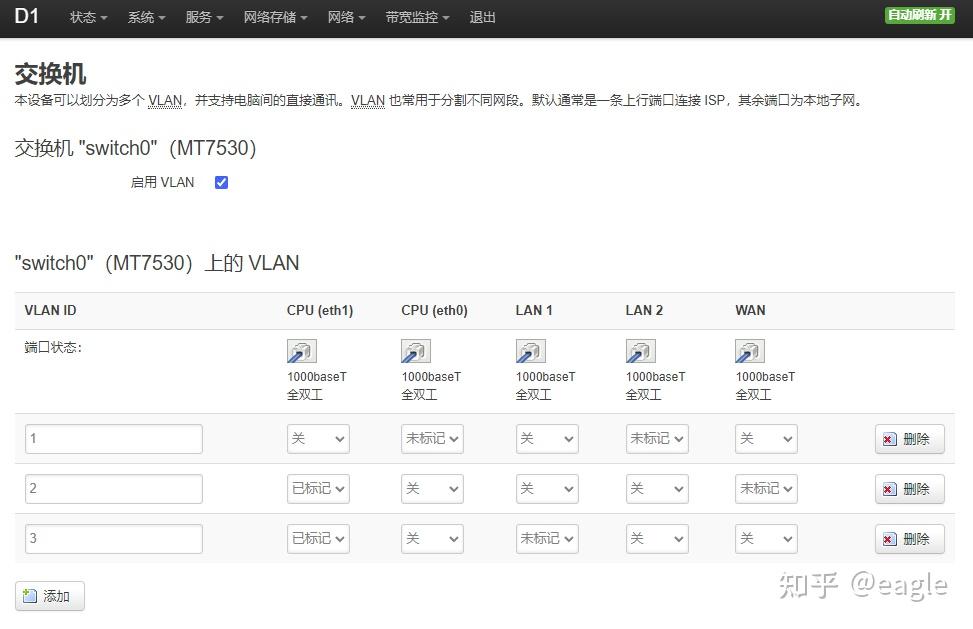Screen dimensions: 973x629
Task: Turn off 自动刷新 auto-refresh
Action: (917, 16)
